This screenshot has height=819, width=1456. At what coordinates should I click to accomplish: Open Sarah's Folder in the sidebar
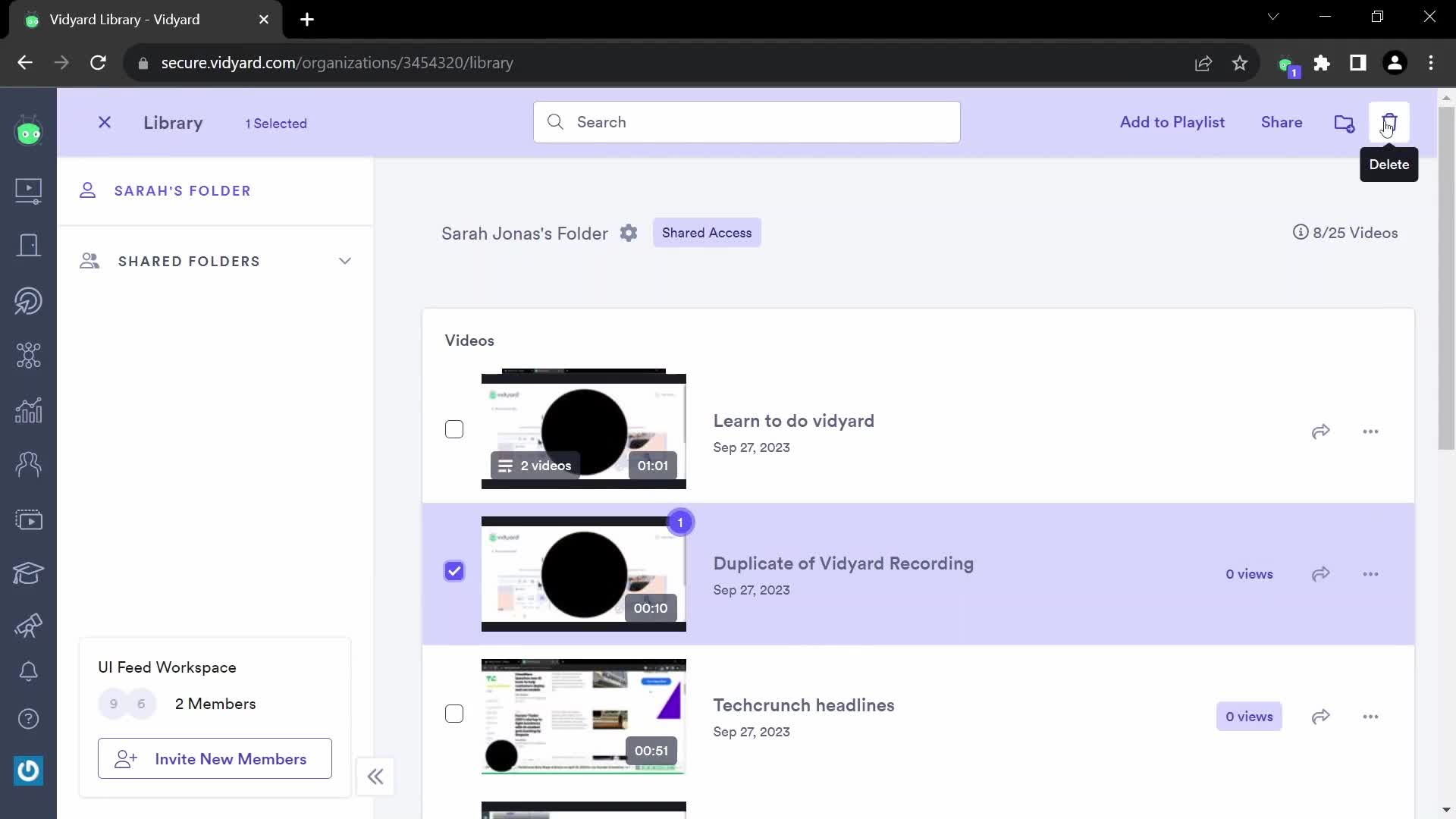pos(183,191)
